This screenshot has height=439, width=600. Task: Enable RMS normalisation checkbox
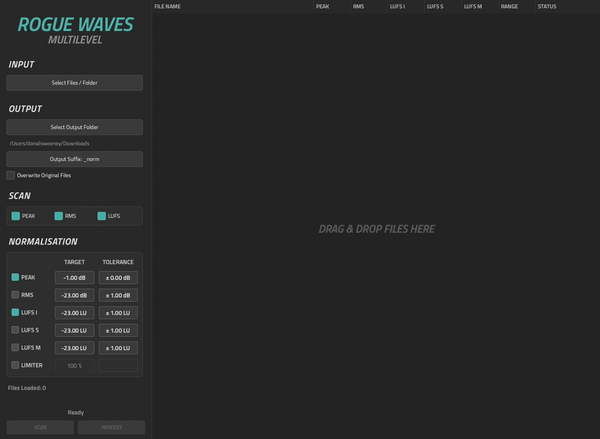[15, 295]
